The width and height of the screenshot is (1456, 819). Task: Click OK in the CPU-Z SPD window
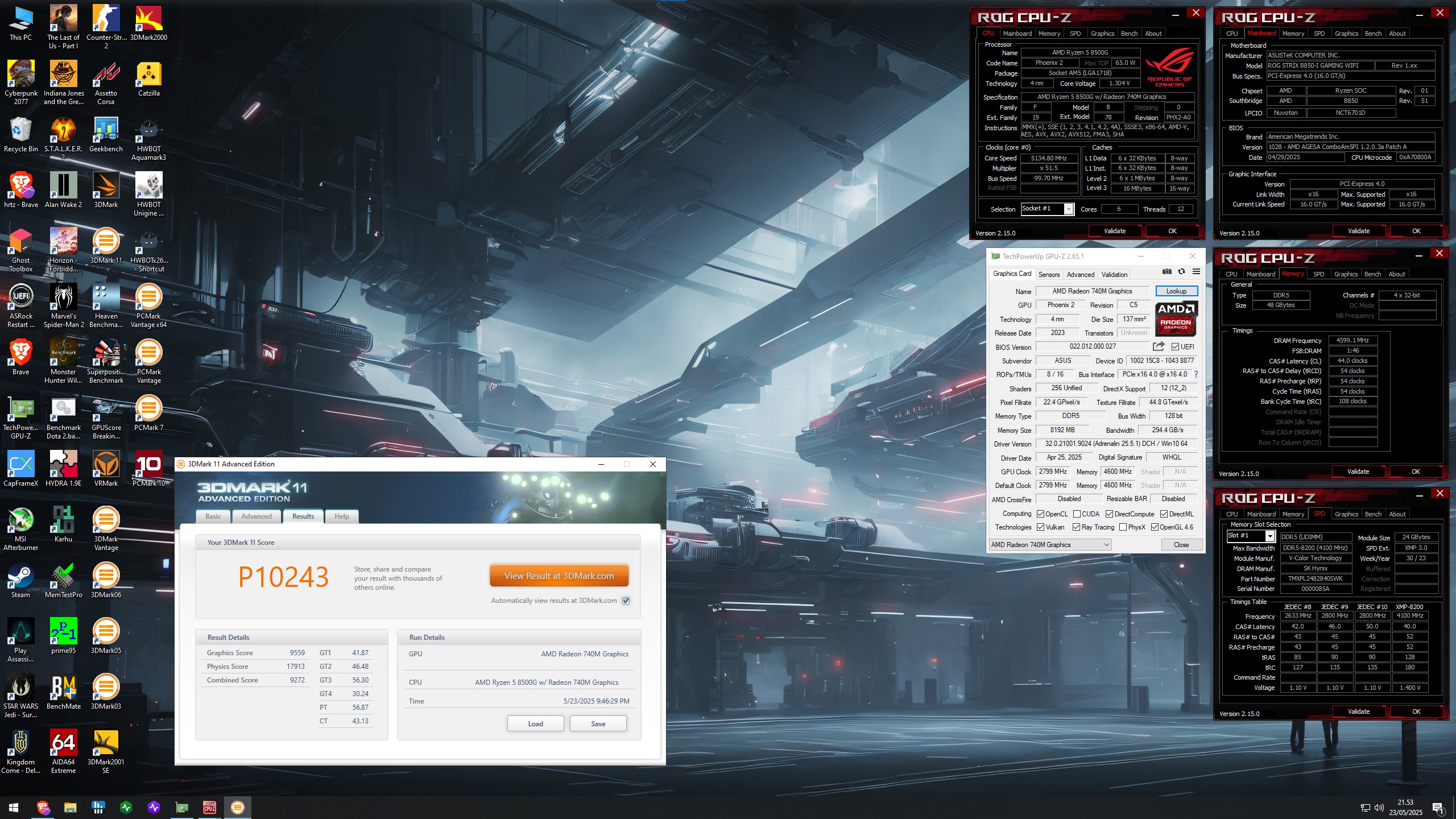coord(1416,712)
